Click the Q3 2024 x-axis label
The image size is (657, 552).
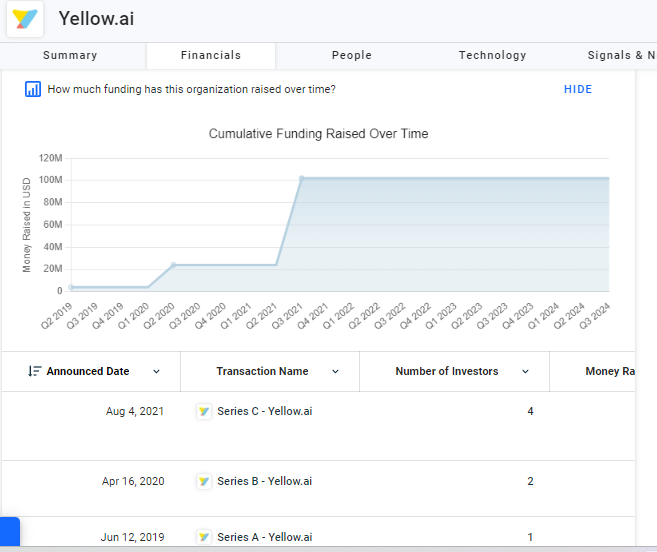pyautogui.click(x=595, y=316)
